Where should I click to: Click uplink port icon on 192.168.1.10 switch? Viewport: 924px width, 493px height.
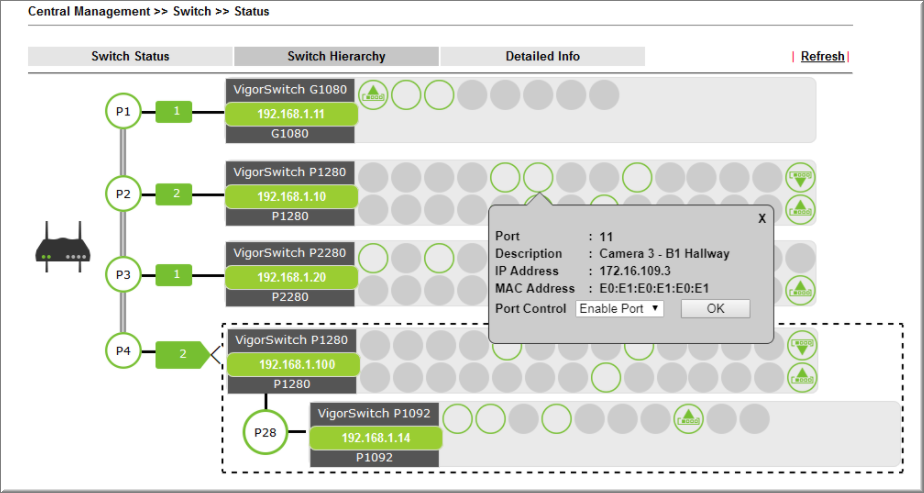tap(800, 209)
